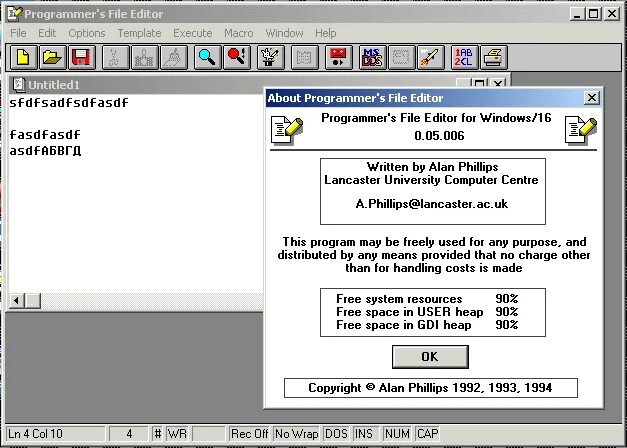
Task: Maximize the Untitled1 document window
Action: coord(479,84)
